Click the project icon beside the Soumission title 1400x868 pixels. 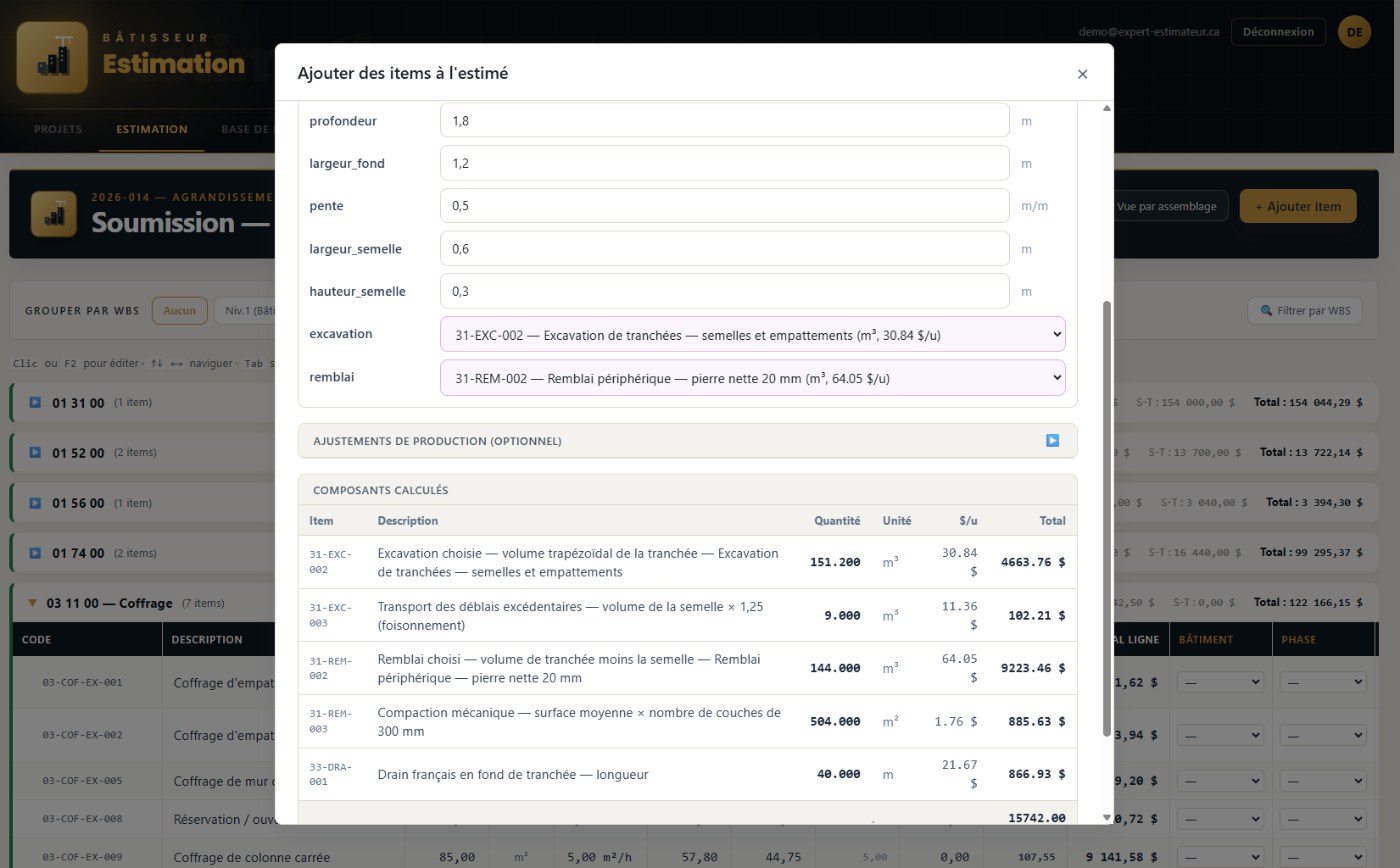point(53,214)
